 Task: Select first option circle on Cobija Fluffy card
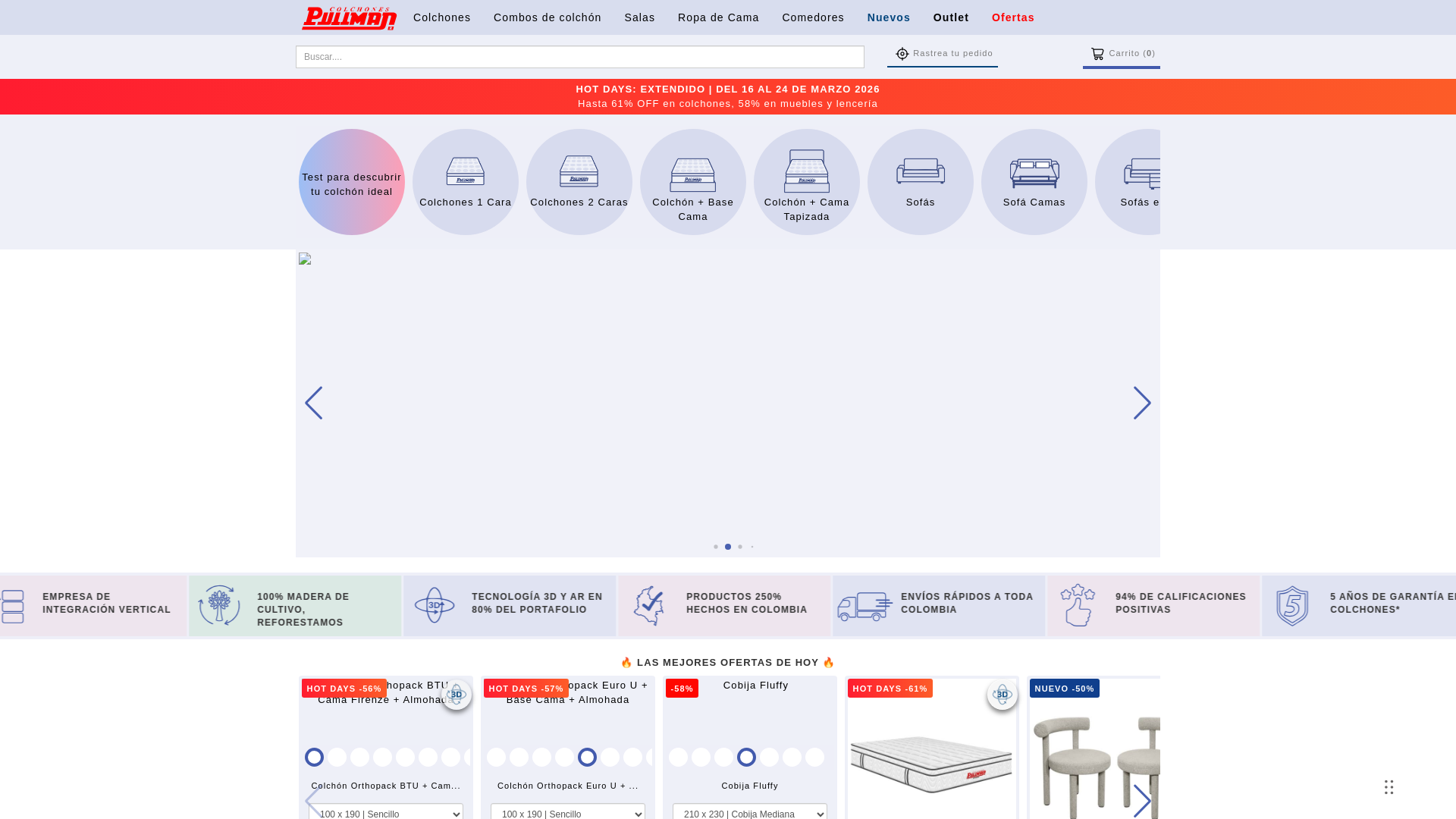click(678, 757)
